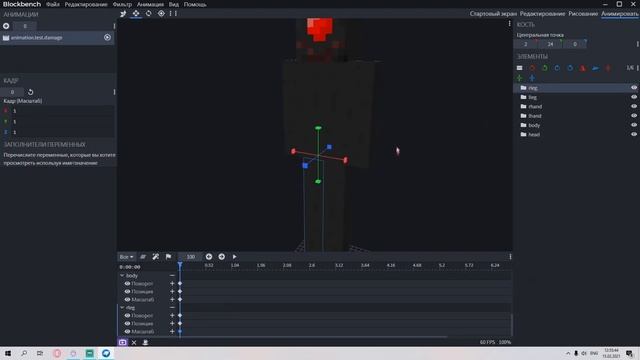This screenshot has width=640, height=360.
Task: Jump to previous keyframe in timeline
Action: click(209, 257)
